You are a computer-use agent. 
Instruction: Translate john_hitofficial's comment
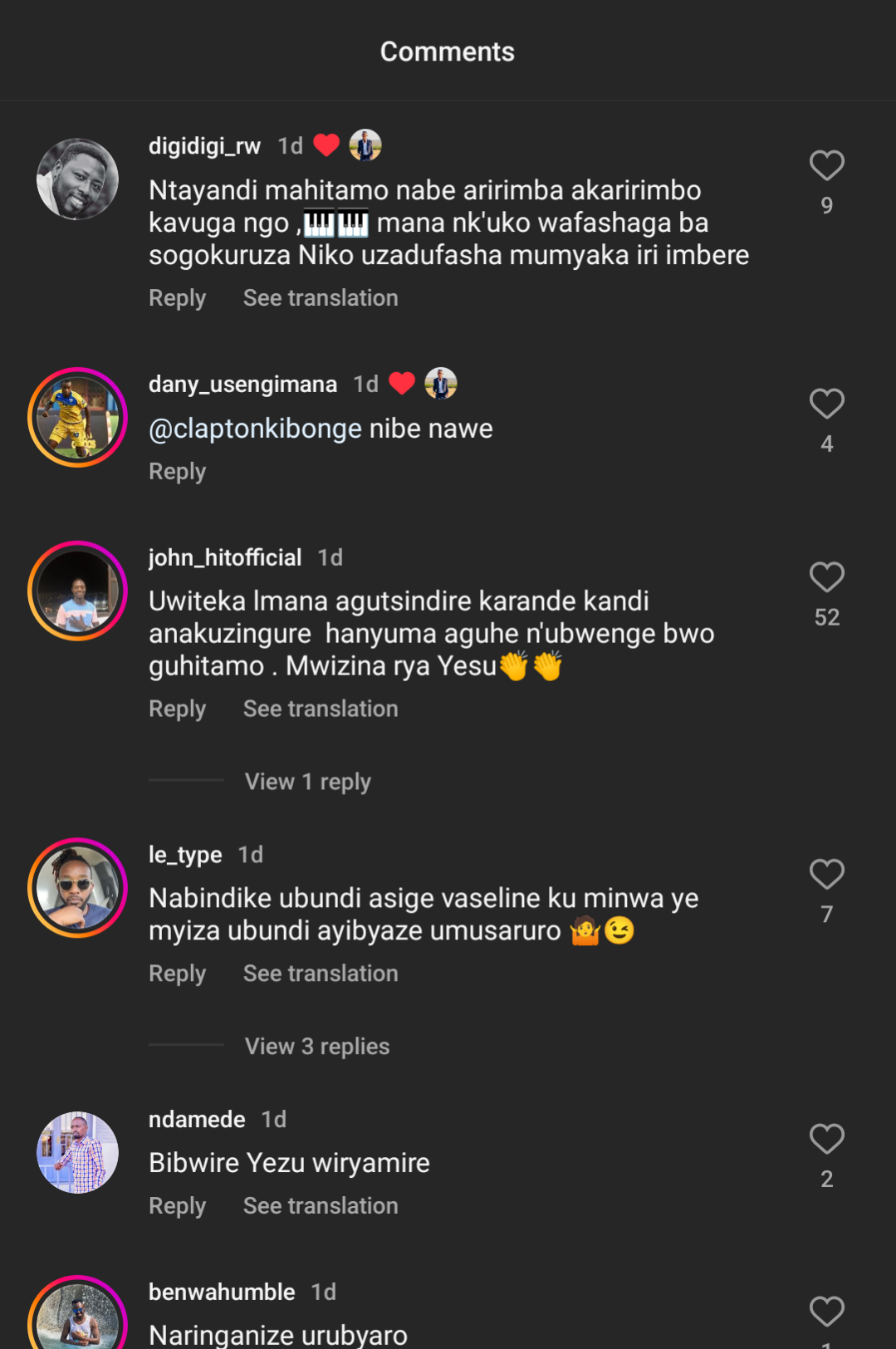(320, 709)
